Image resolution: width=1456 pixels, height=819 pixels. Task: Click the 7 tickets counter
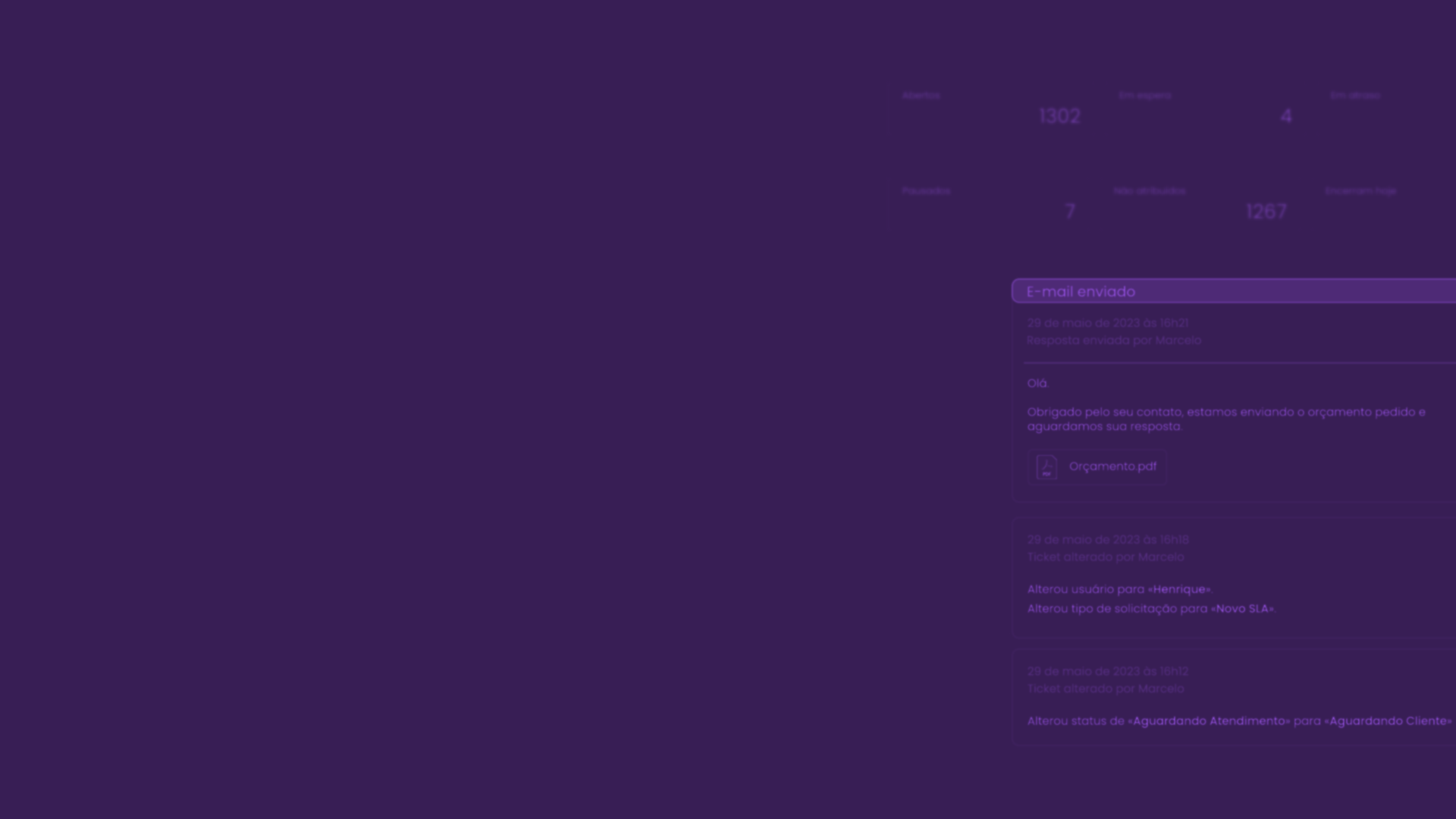1069,212
